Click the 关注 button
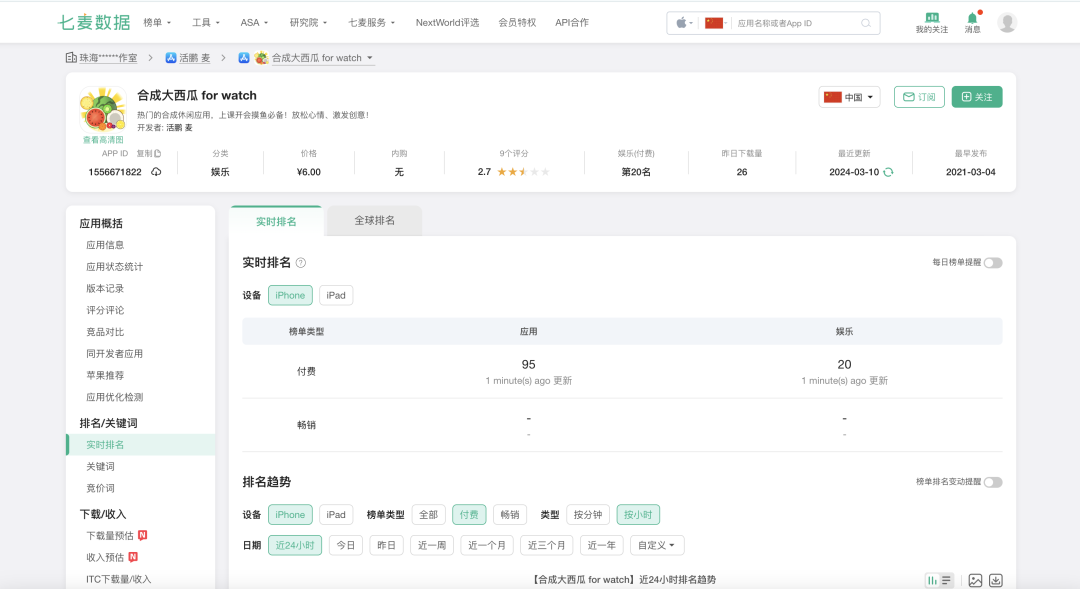This screenshot has height=589, width=1080. click(x=977, y=97)
